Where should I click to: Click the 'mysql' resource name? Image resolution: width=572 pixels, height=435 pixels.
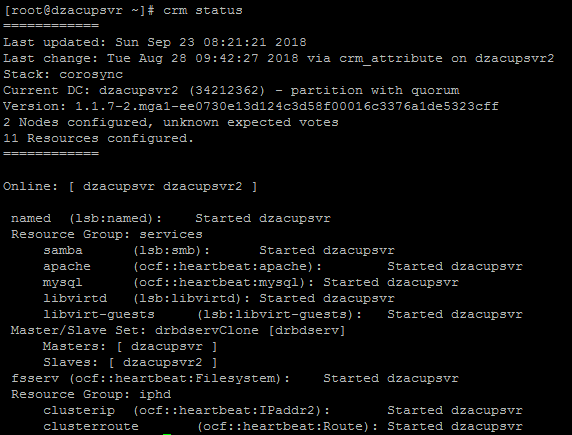(x=63, y=283)
